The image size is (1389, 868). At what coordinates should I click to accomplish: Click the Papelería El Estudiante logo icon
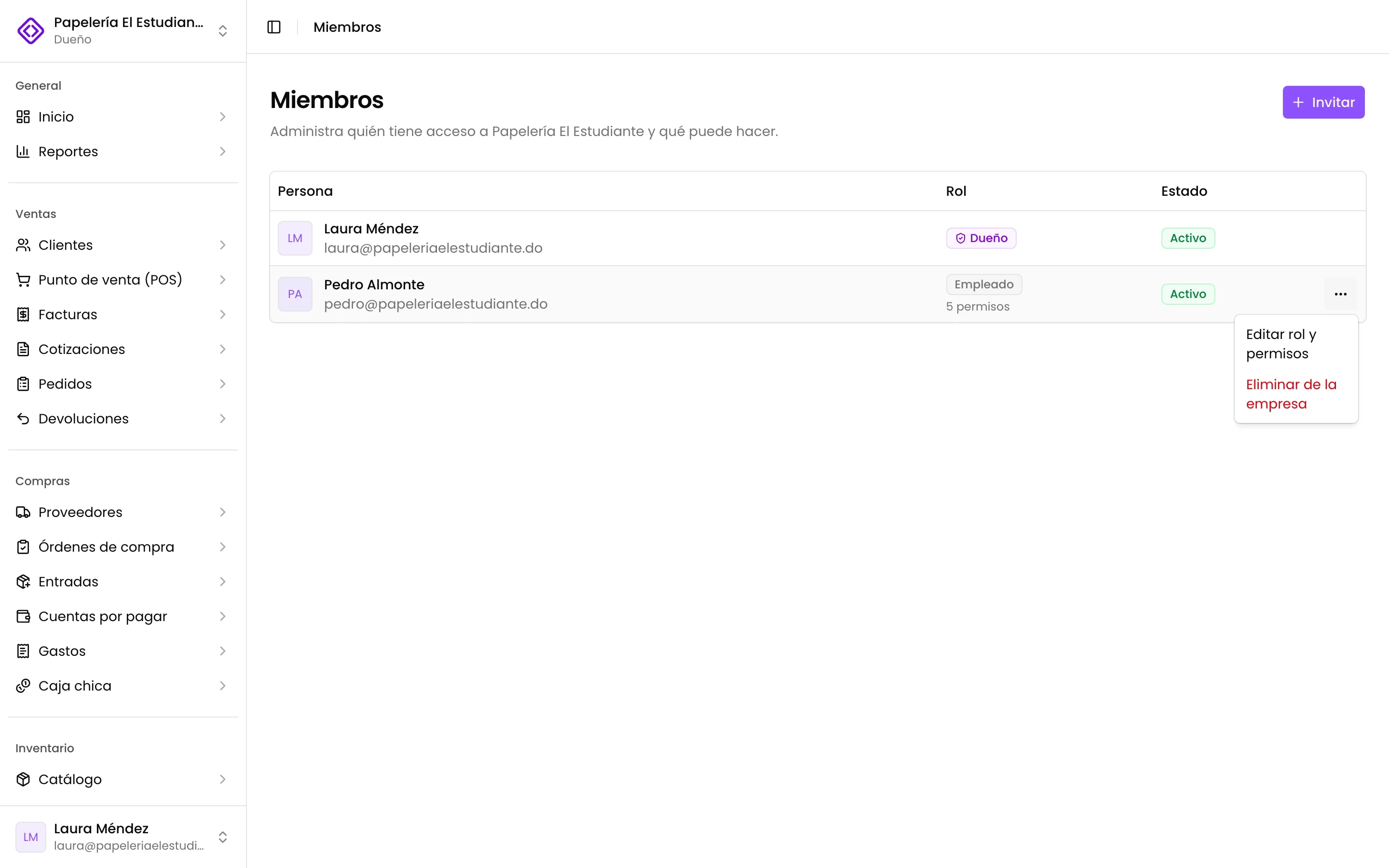pyautogui.click(x=30, y=30)
